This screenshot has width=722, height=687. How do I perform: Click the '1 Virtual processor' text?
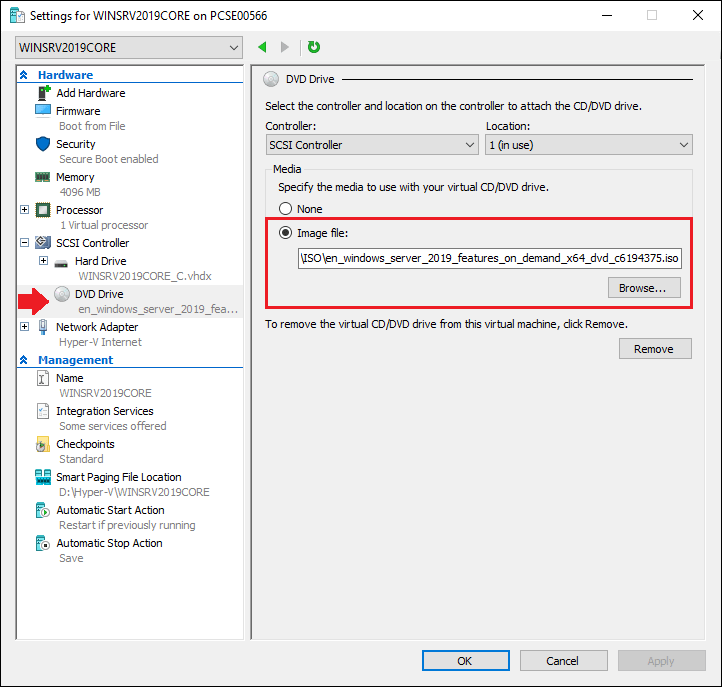pyautogui.click(x=104, y=225)
